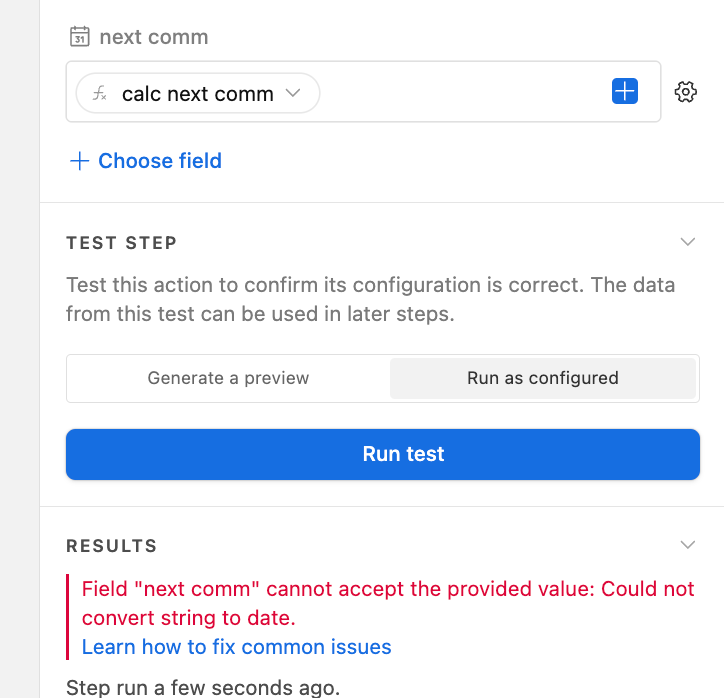Select the calc next comm token
Screen dimensions: 724x698
(x=198, y=93)
